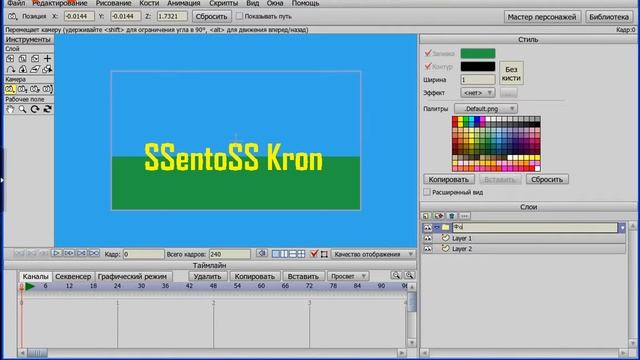Select the Zoom Camera tool
640x360 pixels.
click(22, 89)
